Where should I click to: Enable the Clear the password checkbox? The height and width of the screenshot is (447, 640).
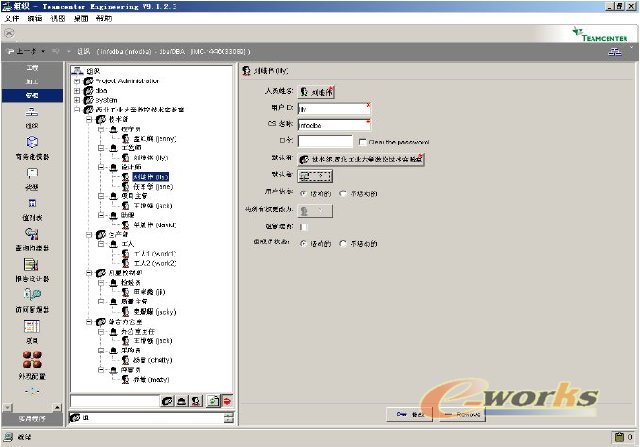pyautogui.click(x=362, y=141)
